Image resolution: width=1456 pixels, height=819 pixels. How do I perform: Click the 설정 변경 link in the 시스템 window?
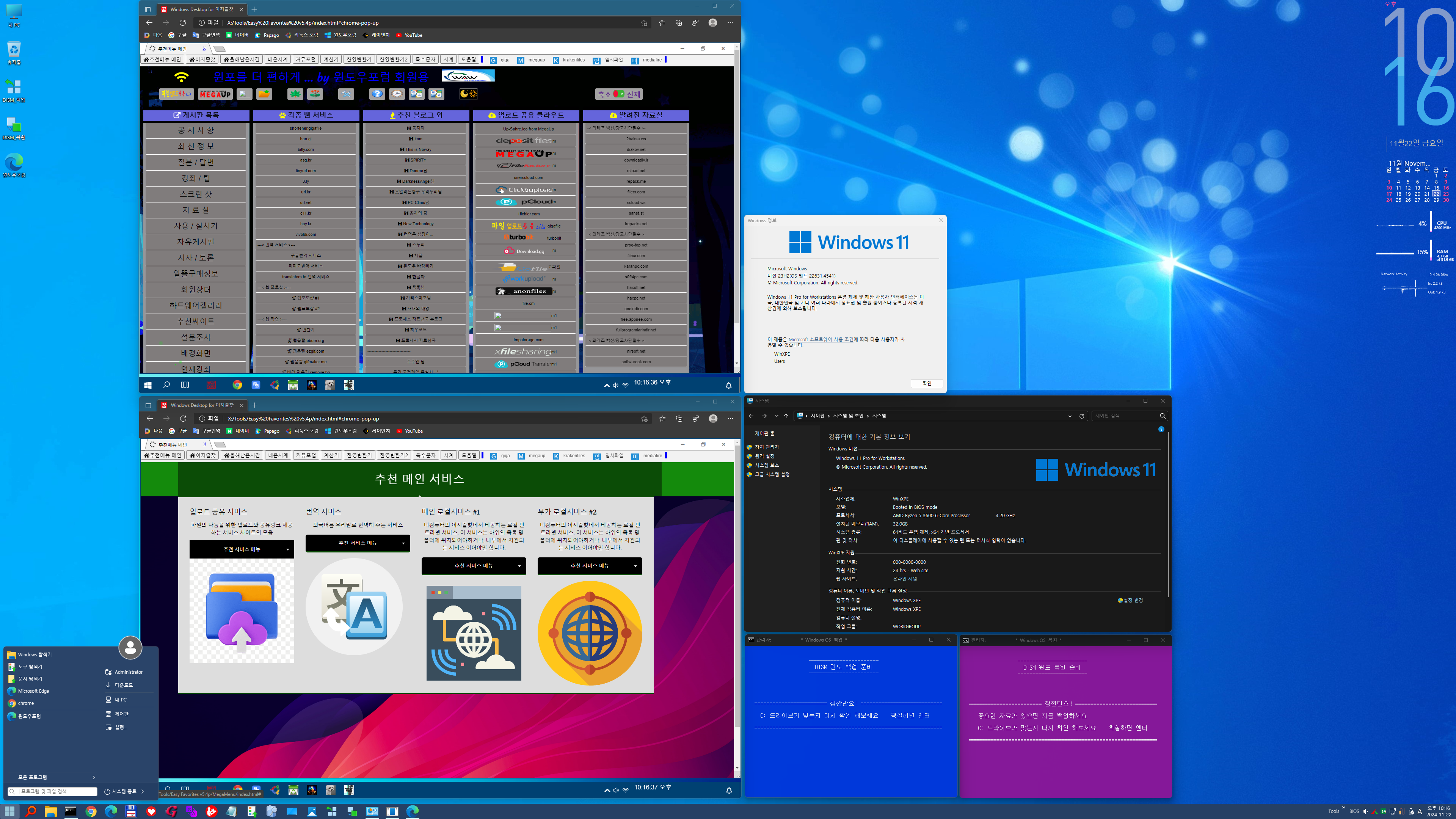click(x=1130, y=600)
